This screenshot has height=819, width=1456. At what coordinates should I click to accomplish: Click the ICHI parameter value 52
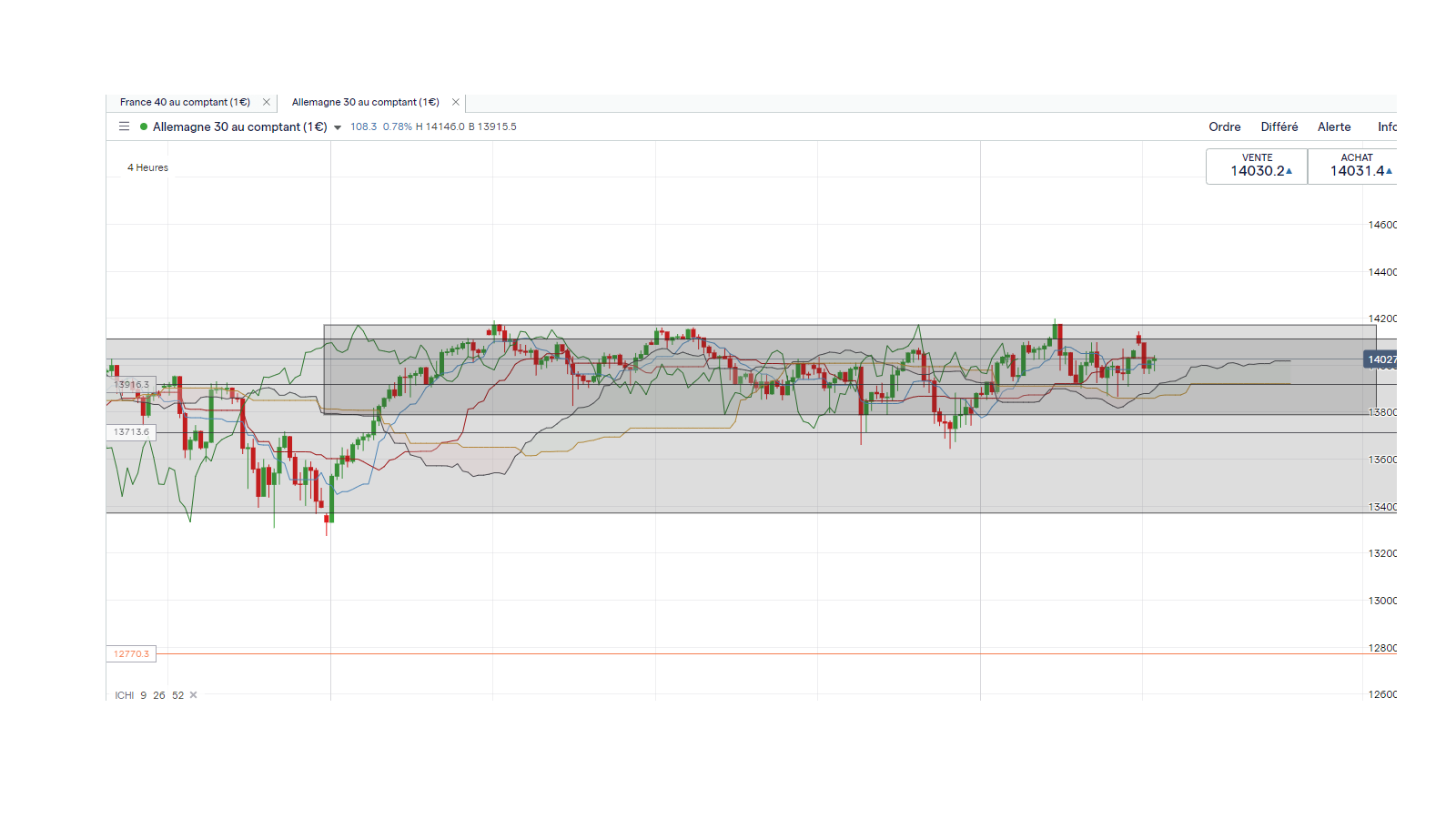pos(177,695)
